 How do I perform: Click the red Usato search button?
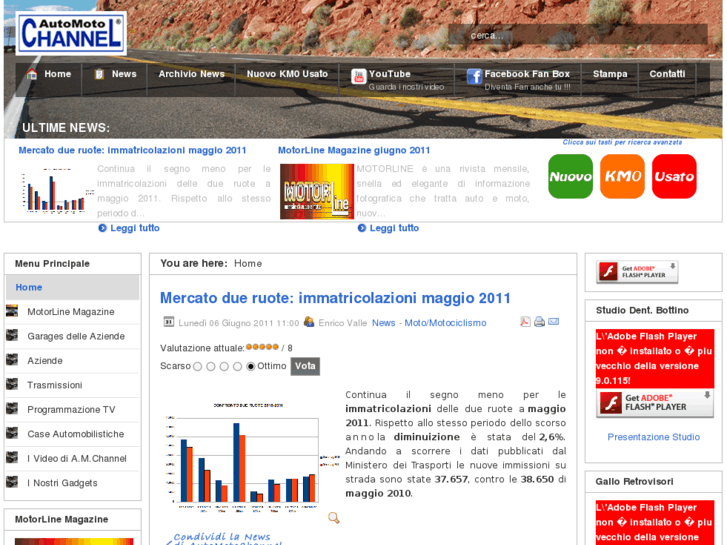[x=674, y=176]
